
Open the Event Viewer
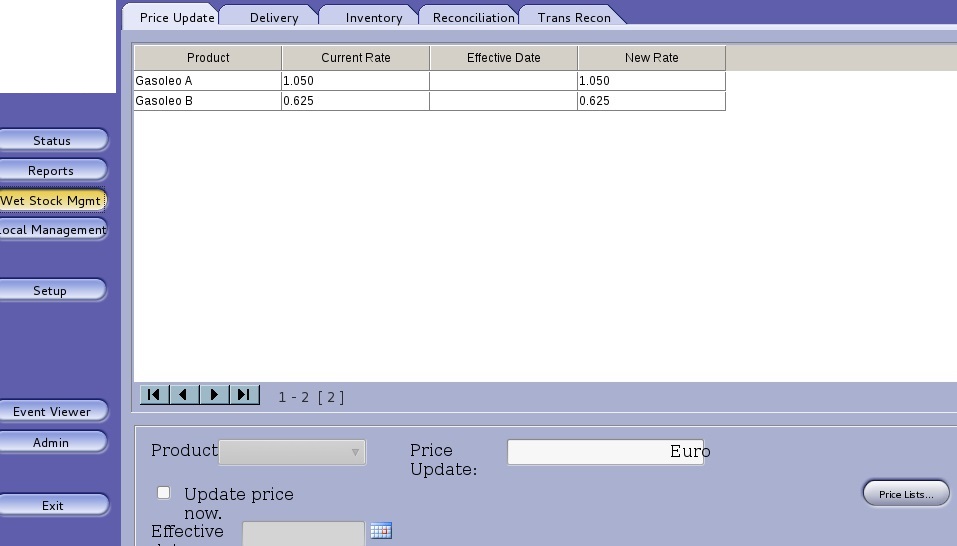click(x=52, y=412)
